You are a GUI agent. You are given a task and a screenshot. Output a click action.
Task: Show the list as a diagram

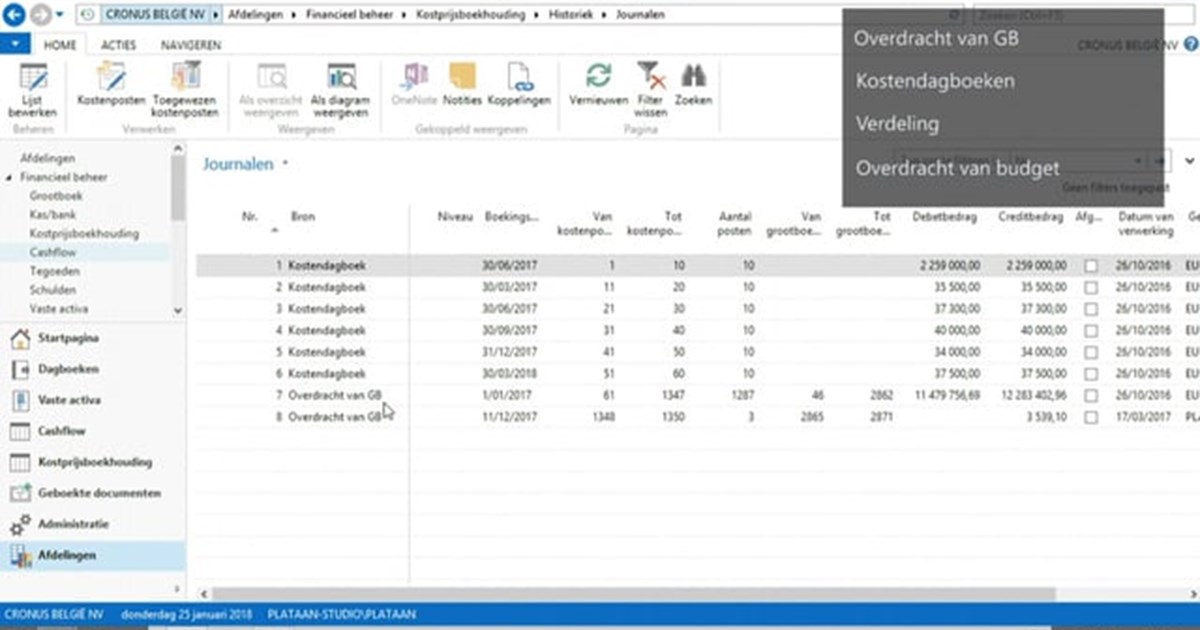(x=341, y=90)
